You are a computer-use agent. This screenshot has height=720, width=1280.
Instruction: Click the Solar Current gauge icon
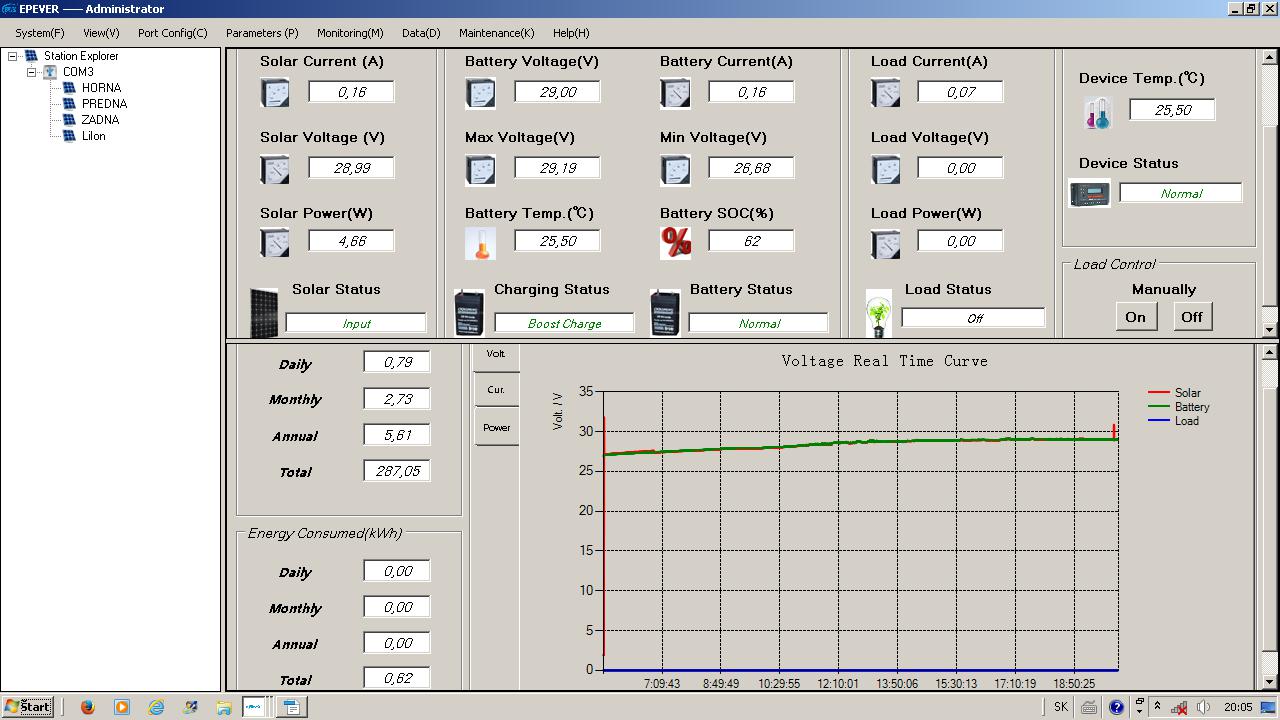275,93
